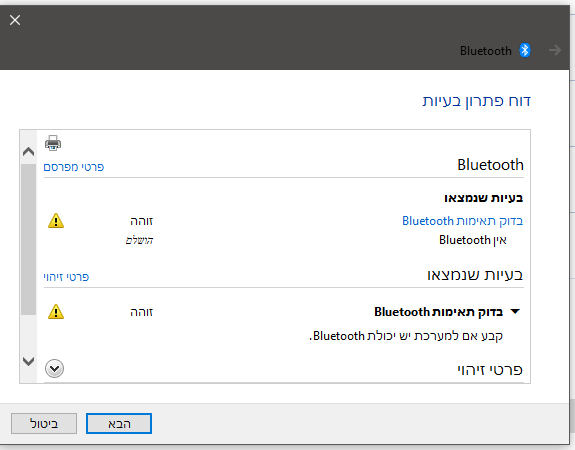Click the דוח פתרון בעיות heading
Screen dimensions: 575x450
click(476, 101)
